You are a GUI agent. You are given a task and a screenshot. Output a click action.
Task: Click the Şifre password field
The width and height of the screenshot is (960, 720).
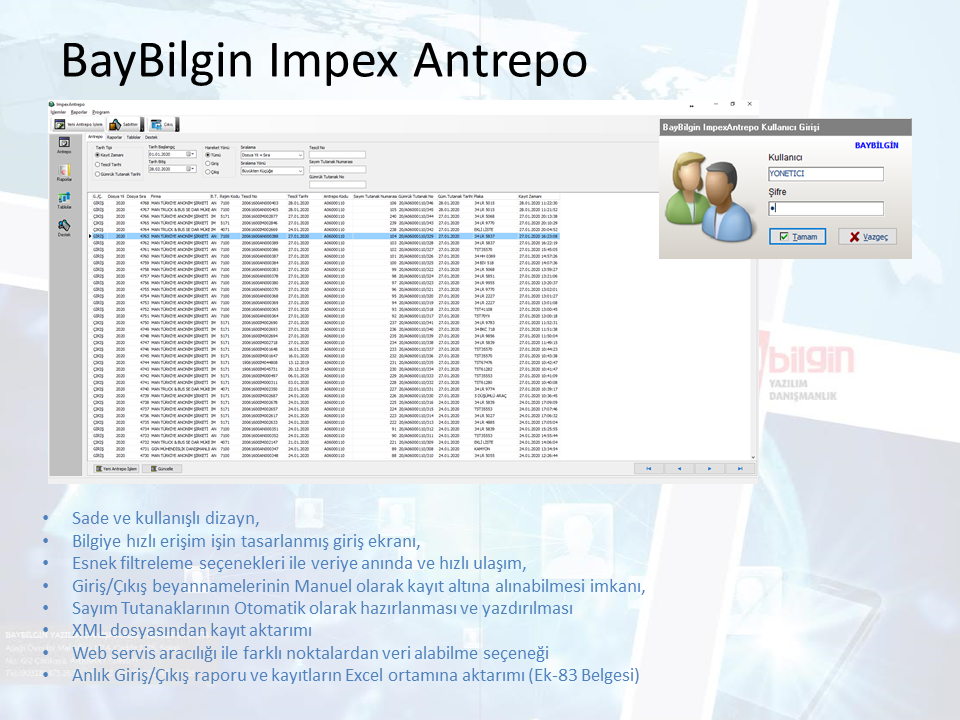tap(826, 208)
